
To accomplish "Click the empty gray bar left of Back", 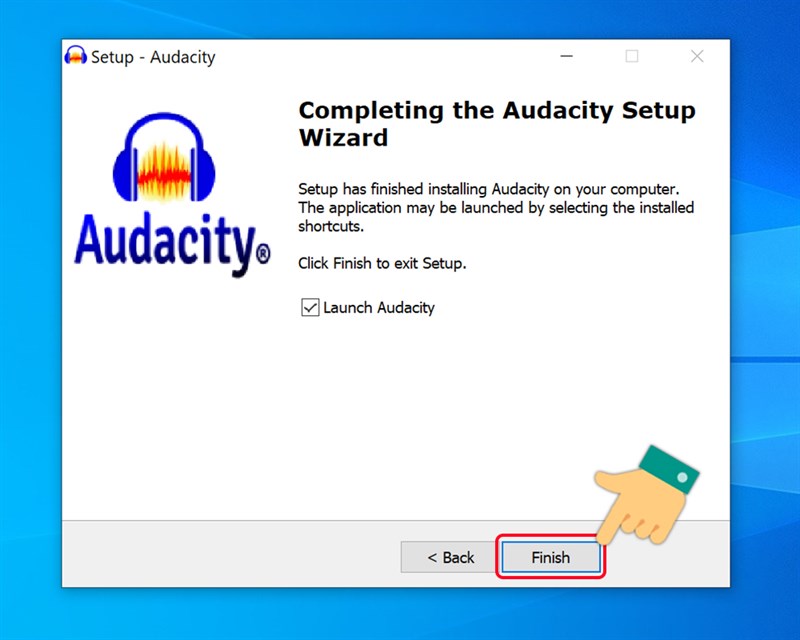I will click(230, 556).
